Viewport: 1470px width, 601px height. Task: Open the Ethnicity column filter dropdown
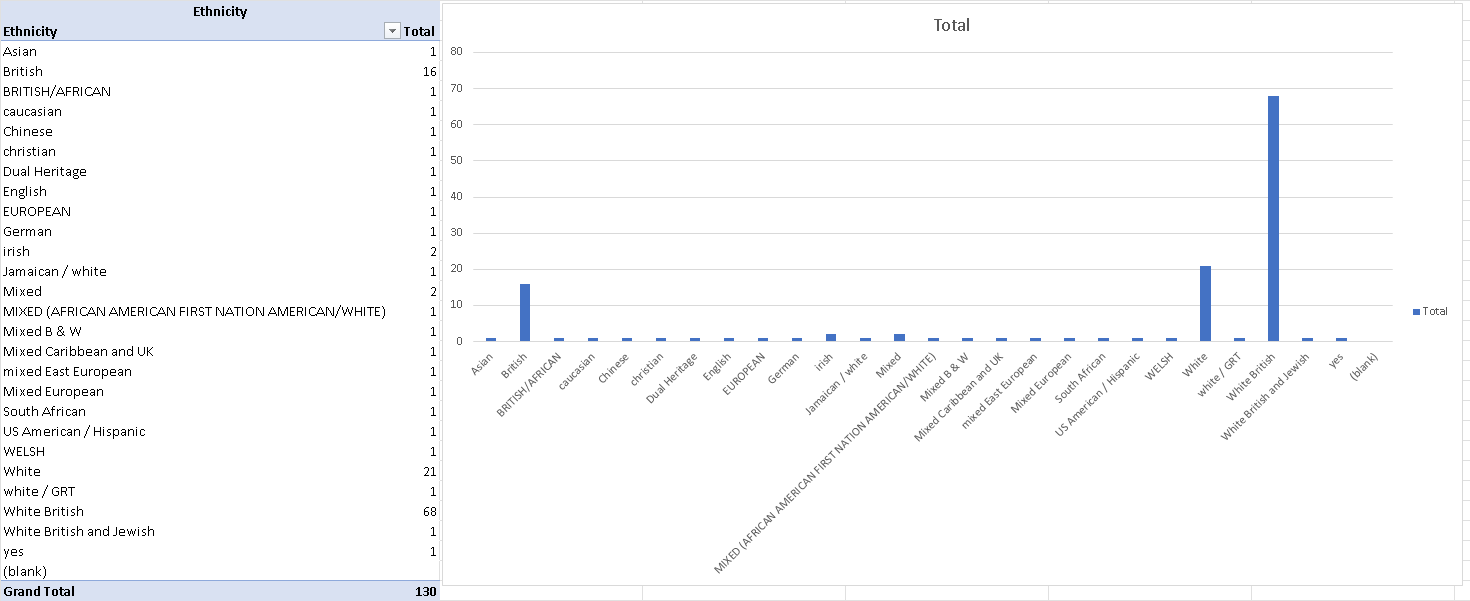tap(392, 32)
